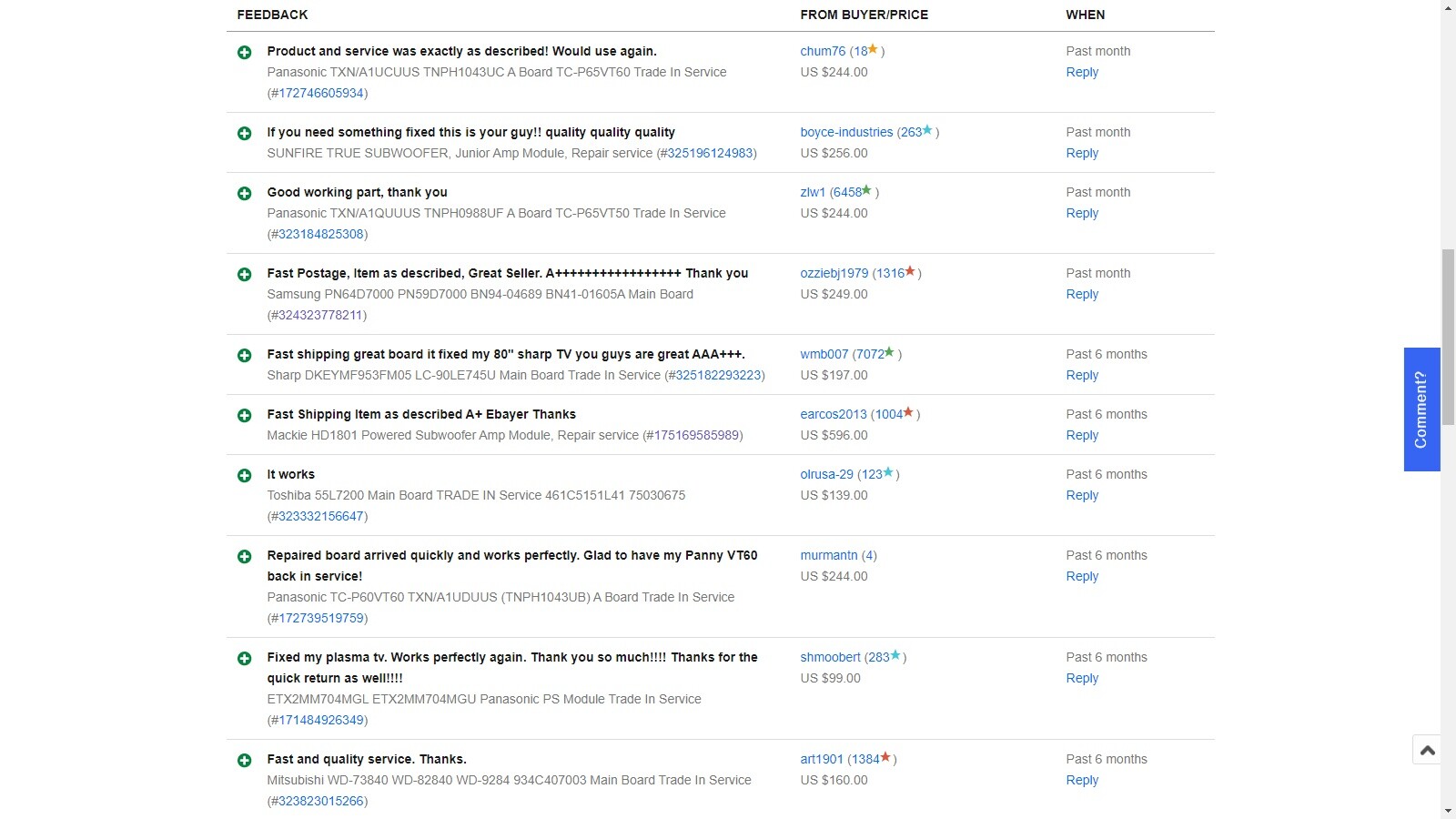Click green positive icon beside chum76 feedback

point(244,53)
